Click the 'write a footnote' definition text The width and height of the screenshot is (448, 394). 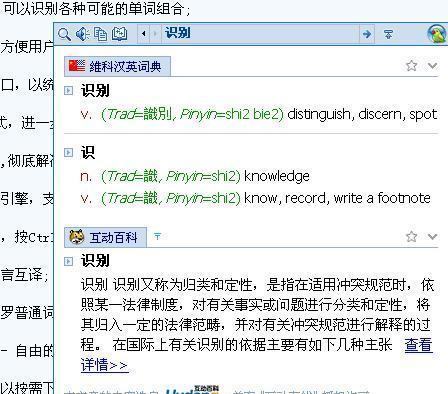382,198
